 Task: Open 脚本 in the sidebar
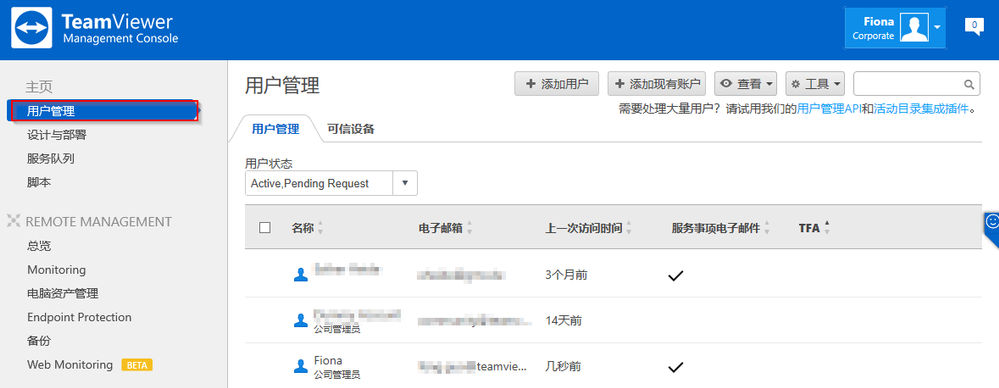pyautogui.click(x=39, y=182)
